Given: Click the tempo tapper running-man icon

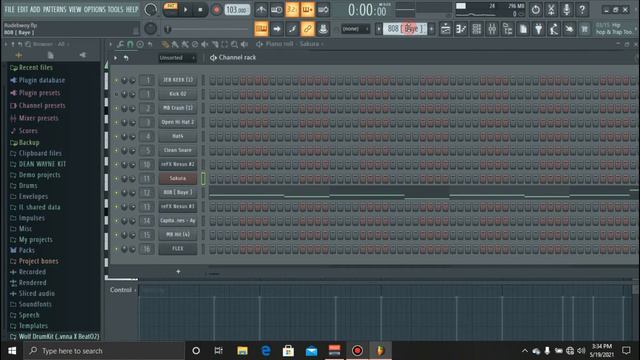Looking at the screenshot, I should coord(554,29).
